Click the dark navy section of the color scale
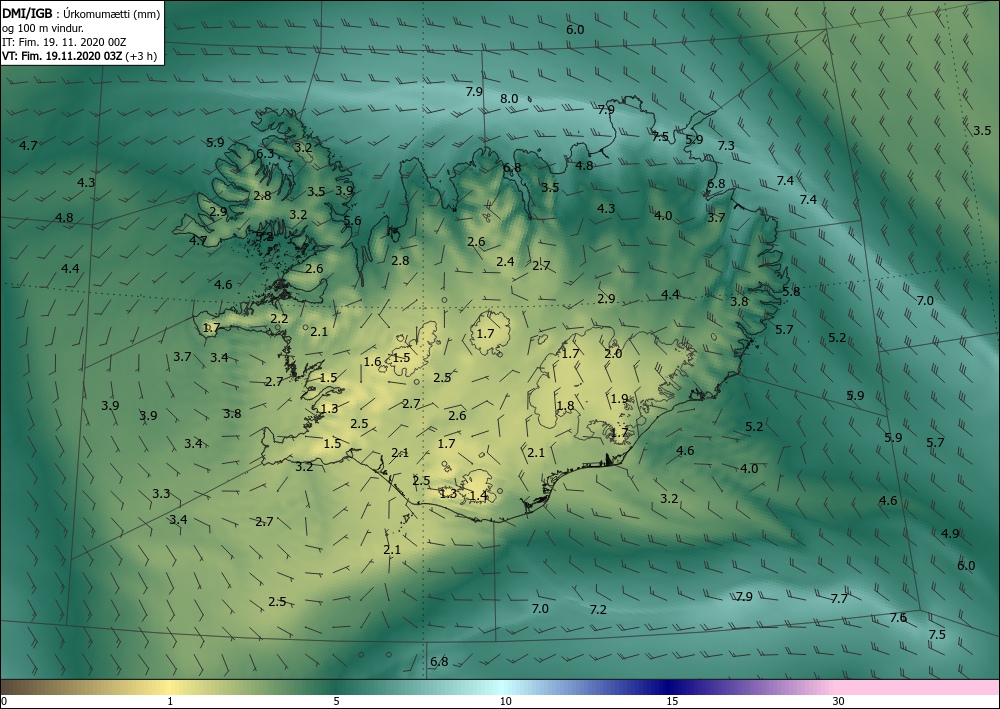 (666, 687)
